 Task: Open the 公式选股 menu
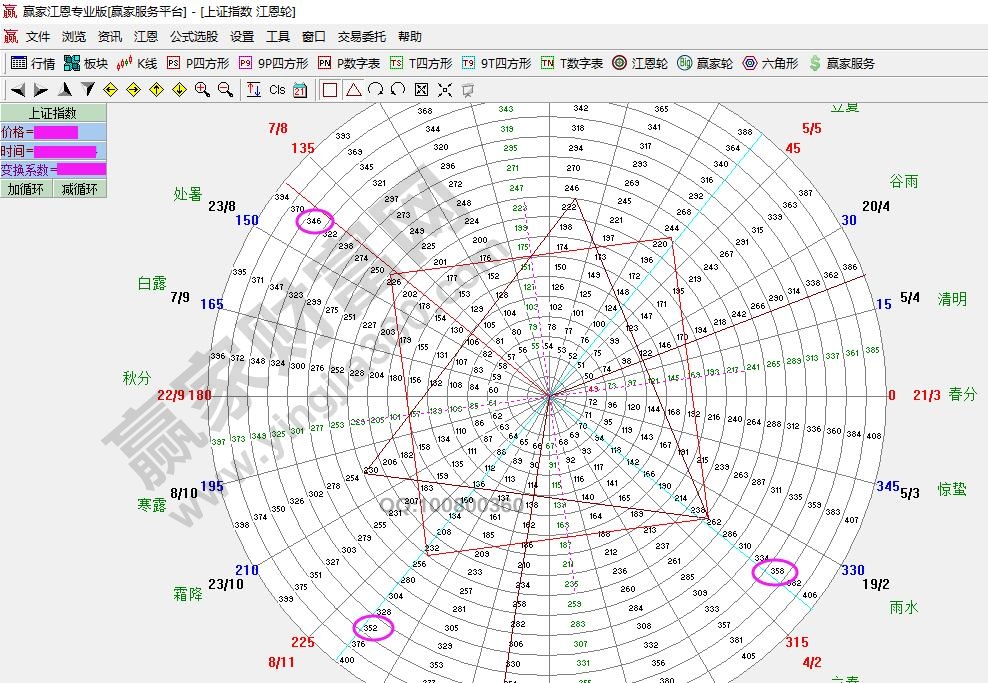(193, 37)
